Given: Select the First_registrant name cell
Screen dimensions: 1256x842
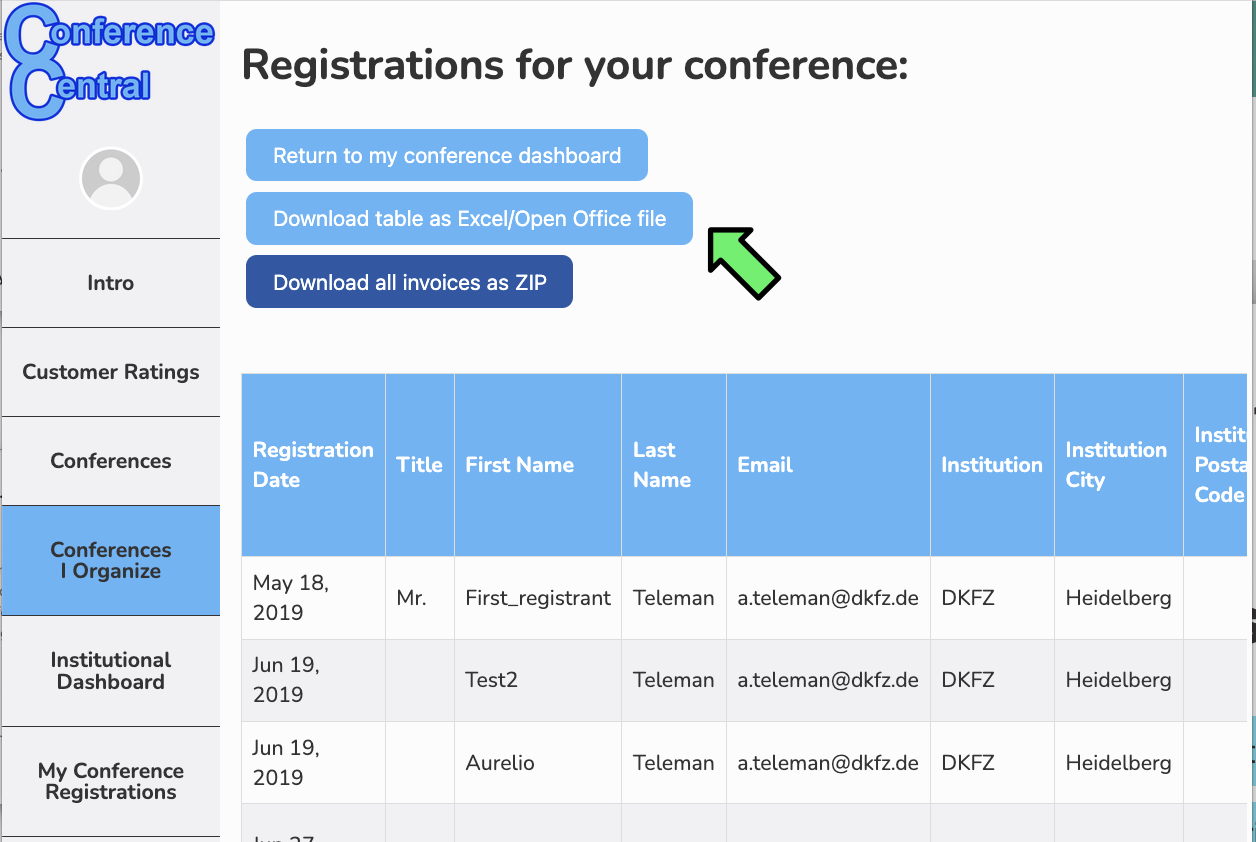Looking at the screenshot, I should [538, 598].
